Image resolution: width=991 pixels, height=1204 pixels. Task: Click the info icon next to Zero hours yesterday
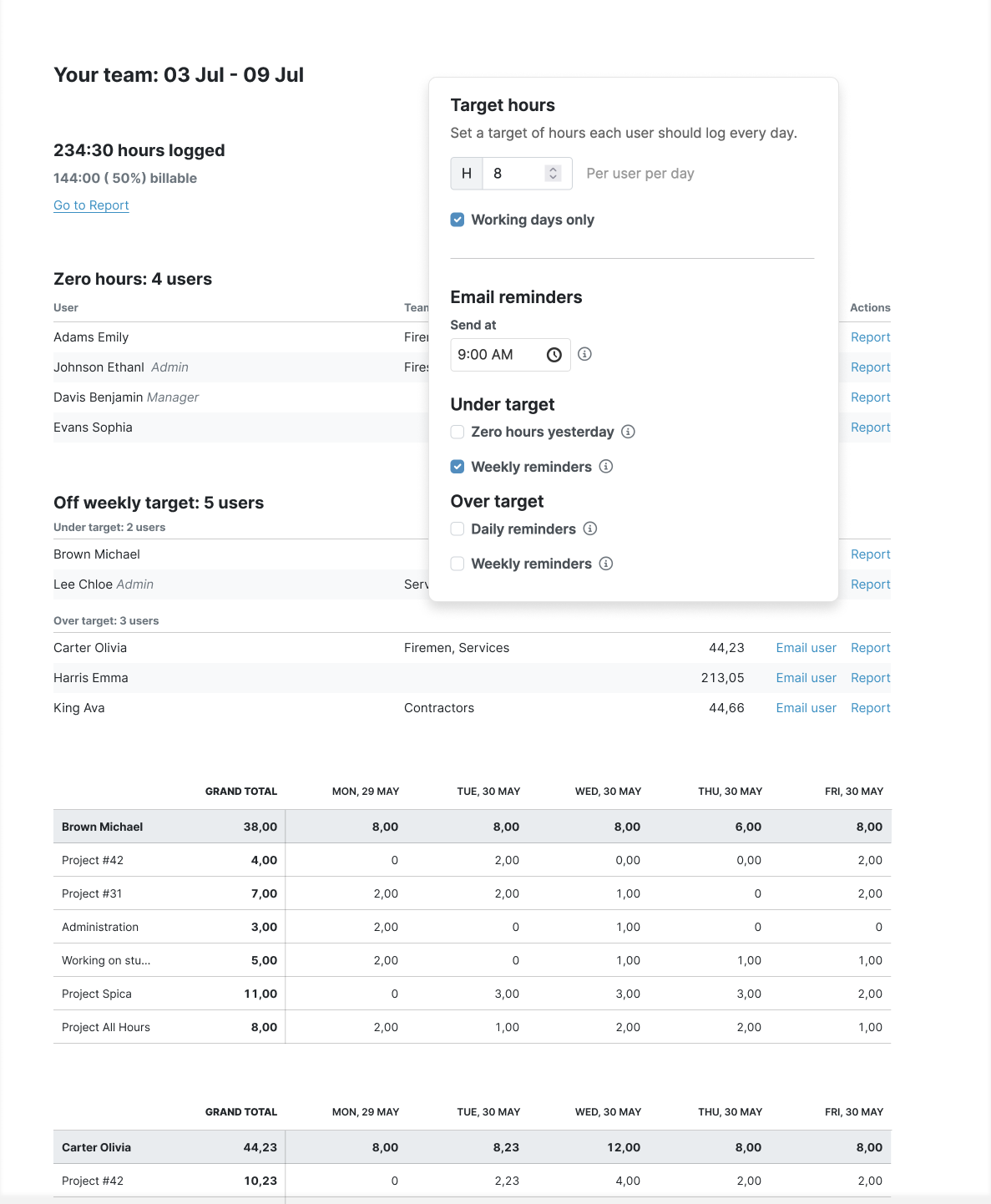(629, 432)
